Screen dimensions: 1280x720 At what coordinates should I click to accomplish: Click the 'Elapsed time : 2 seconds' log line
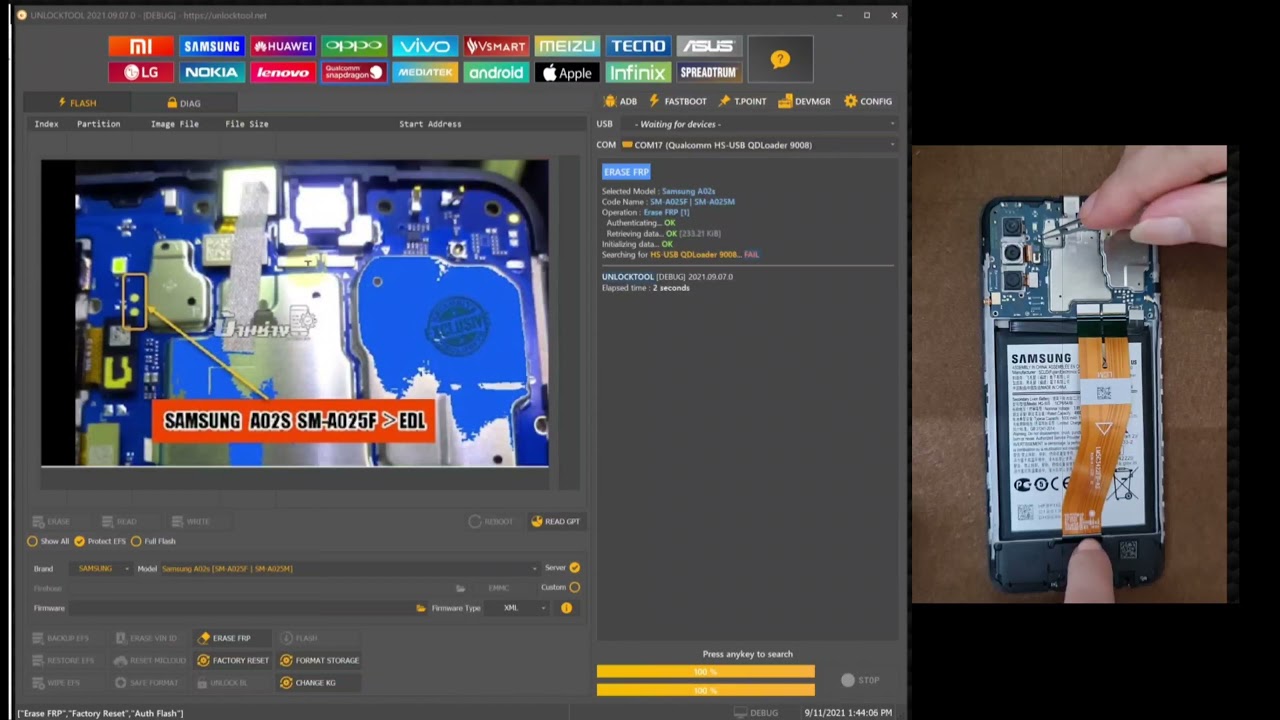click(x=645, y=288)
